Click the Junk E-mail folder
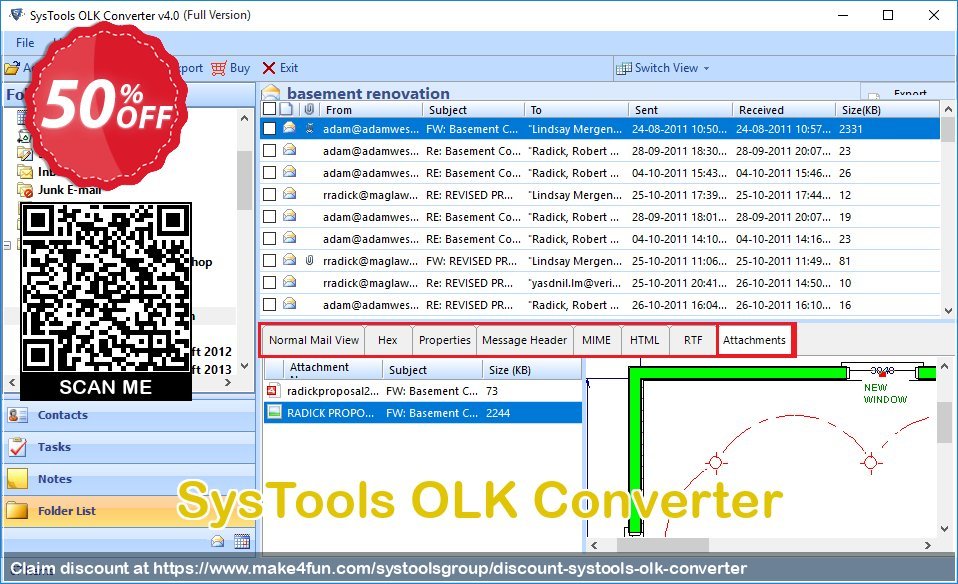 69,190
